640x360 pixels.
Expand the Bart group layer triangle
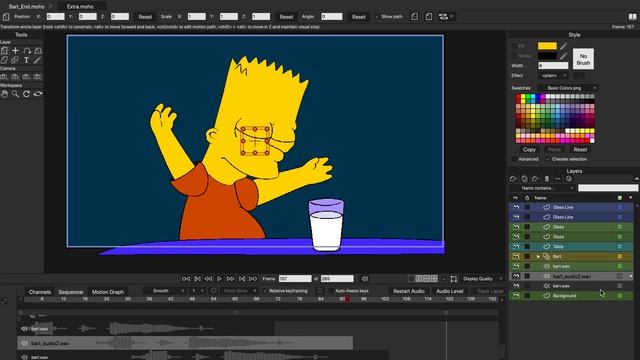538,256
